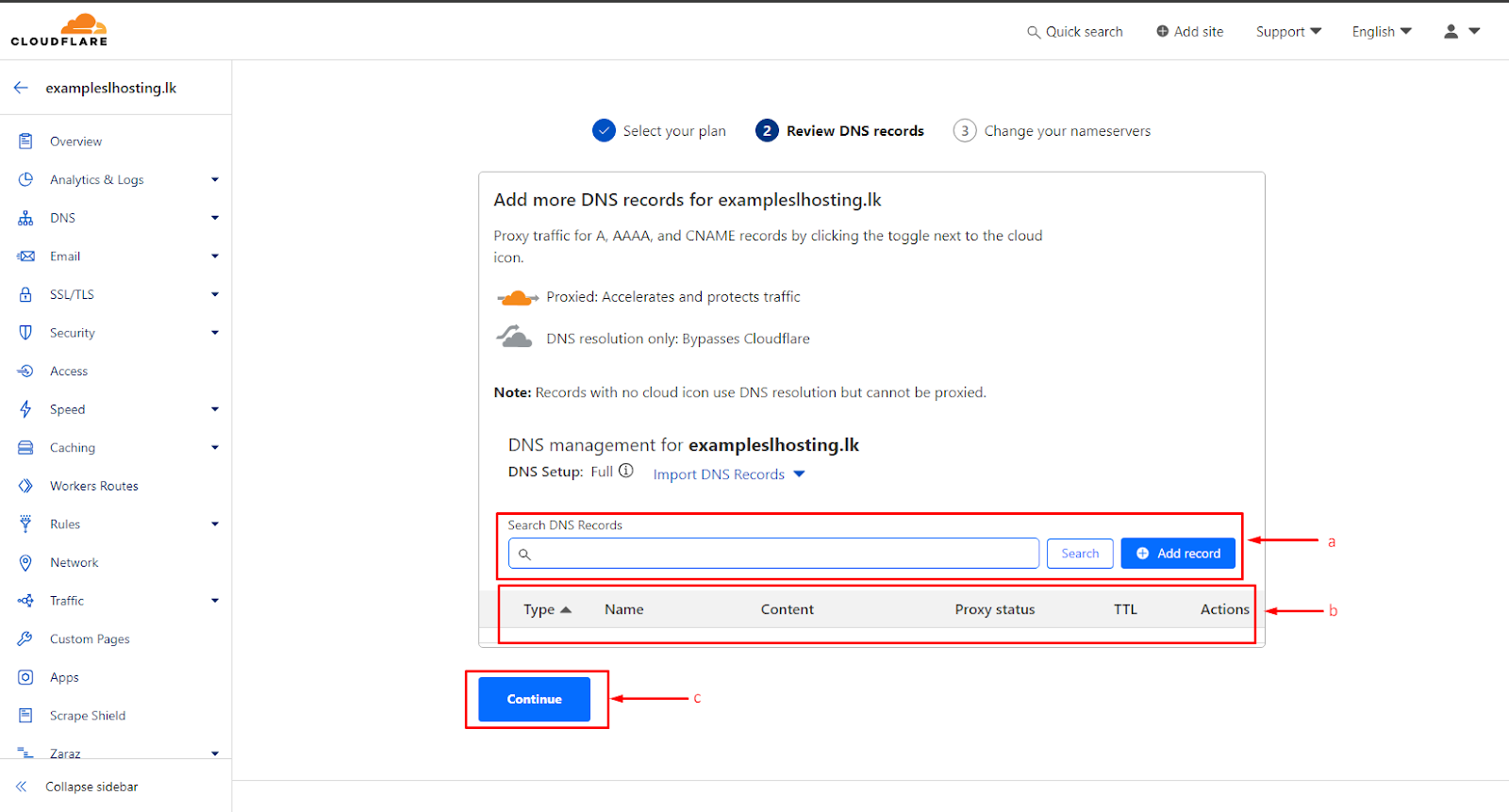Image resolution: width=1509 pixels, height=812 pixels.
Task: Click the Cloudflare logo
Action: click(59, 30)
